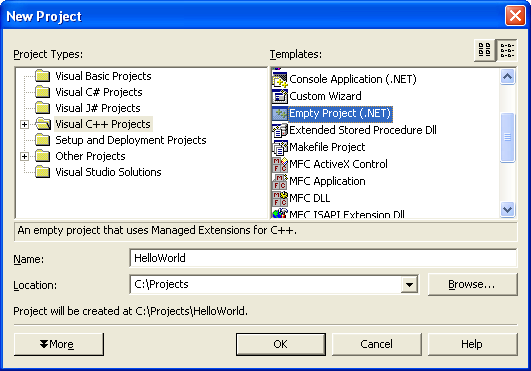531x371 pixels.
Task: Switch templates to Large Icons view
Action: point(485,50)
